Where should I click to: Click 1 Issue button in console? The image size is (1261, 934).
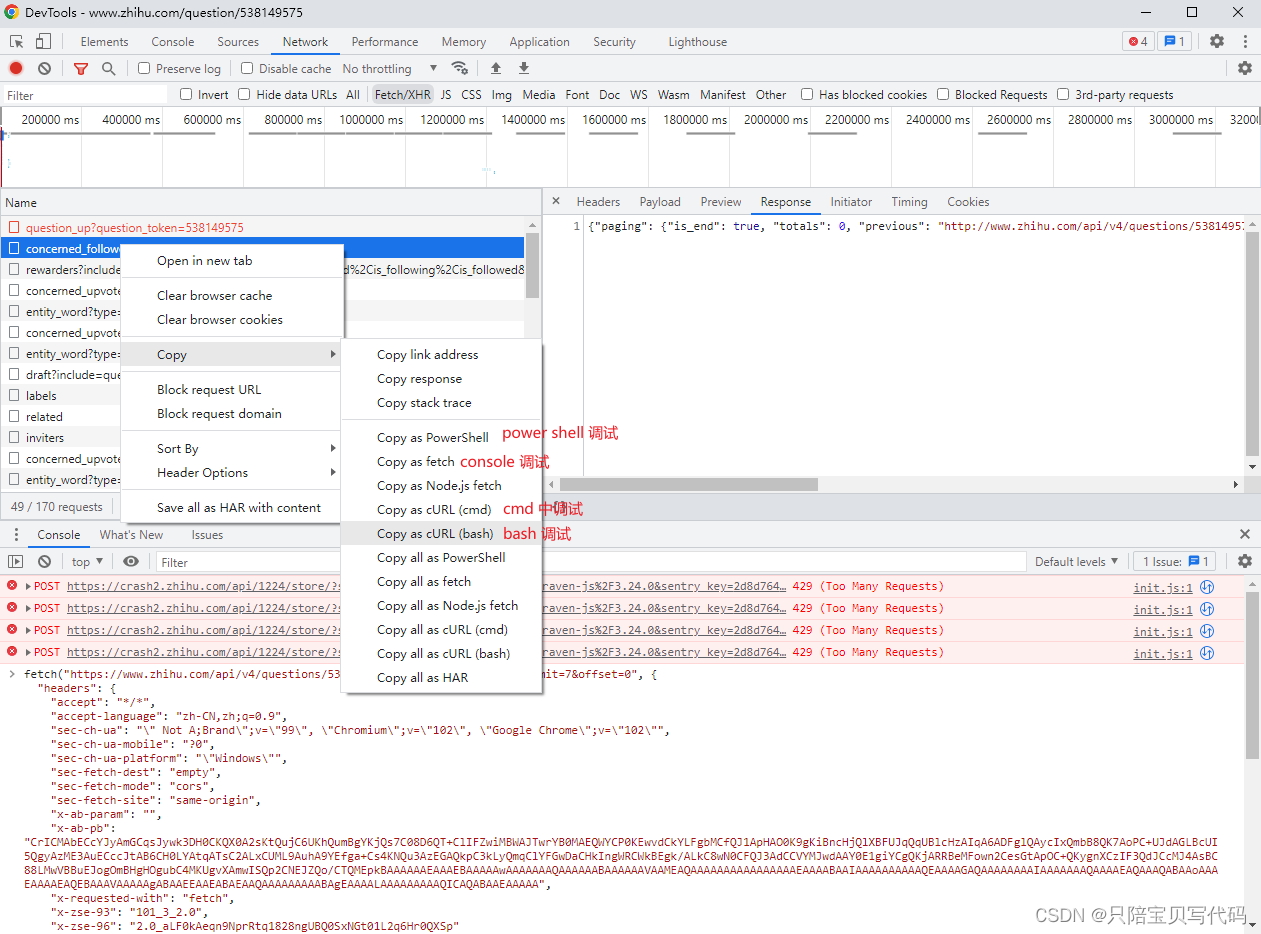(1176, 561)
